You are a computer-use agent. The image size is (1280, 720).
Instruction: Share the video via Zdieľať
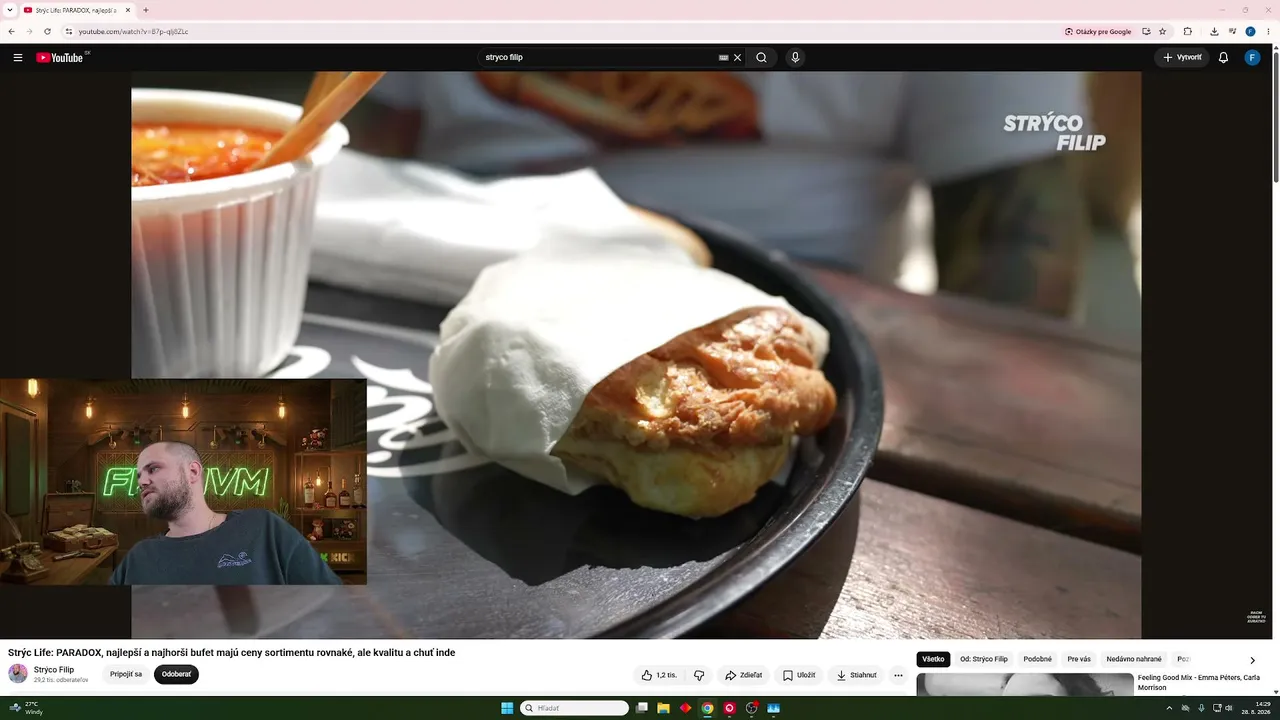(x=743, y=675)
